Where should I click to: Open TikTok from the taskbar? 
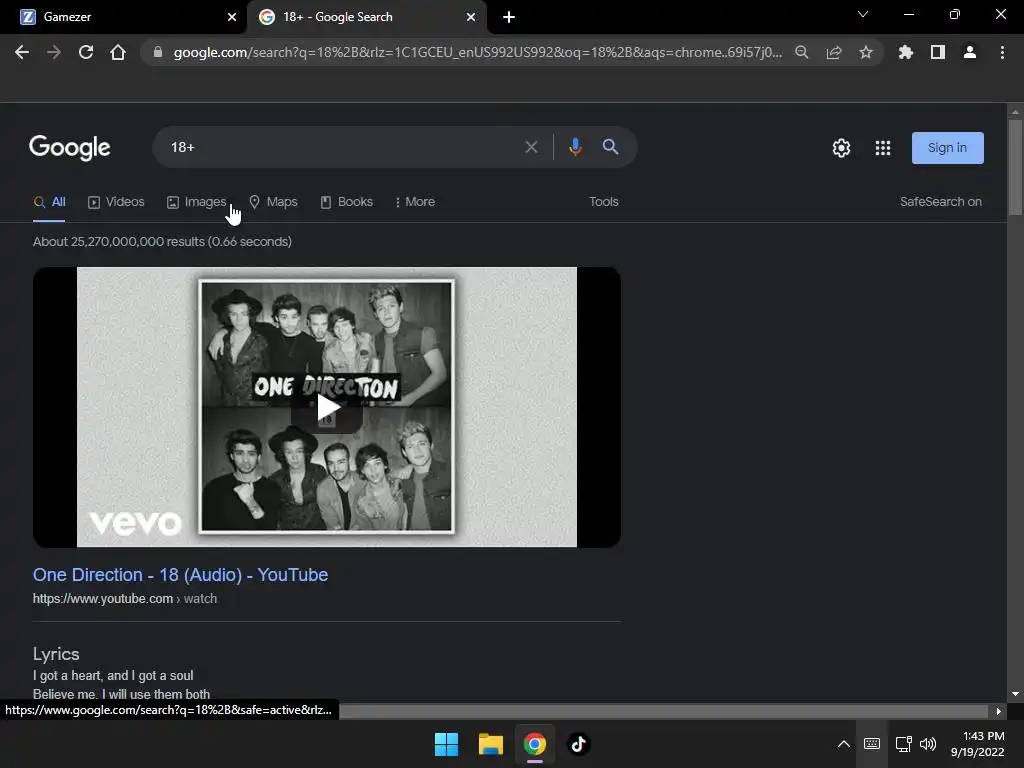(579, 744)
